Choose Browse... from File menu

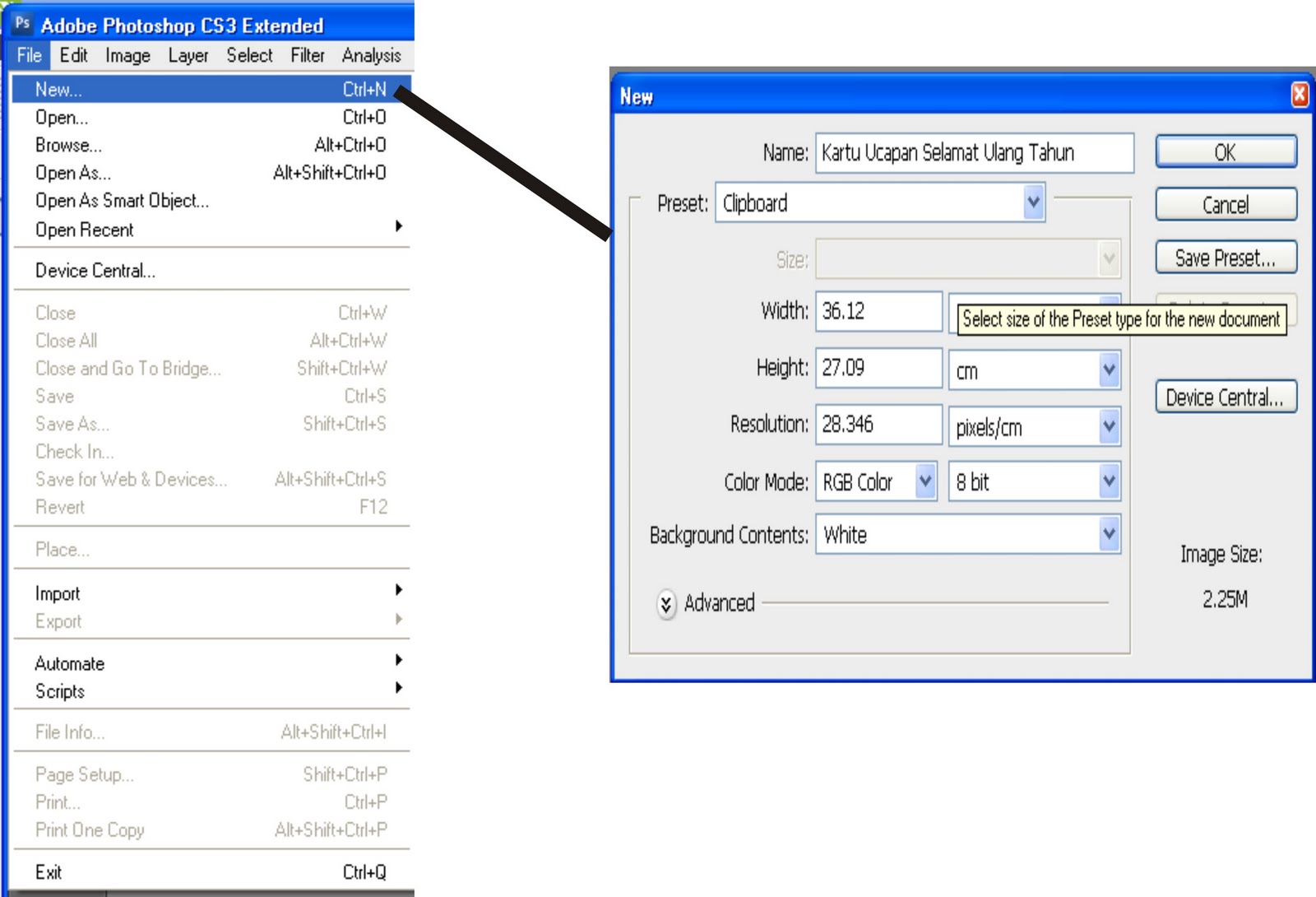[211, 145]
